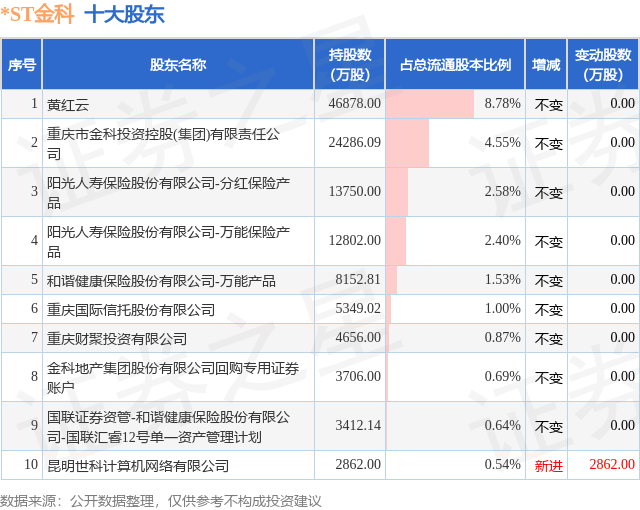Click 不变 status in 黄红云 row
Viewport: 640px width, 510px height.
[549, 105]
